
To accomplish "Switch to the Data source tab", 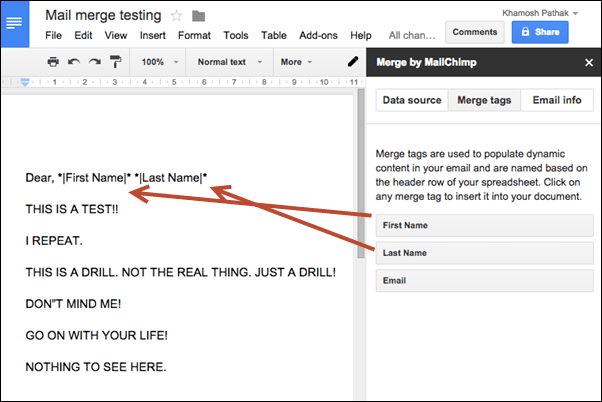I will click(x=412, y=100).
